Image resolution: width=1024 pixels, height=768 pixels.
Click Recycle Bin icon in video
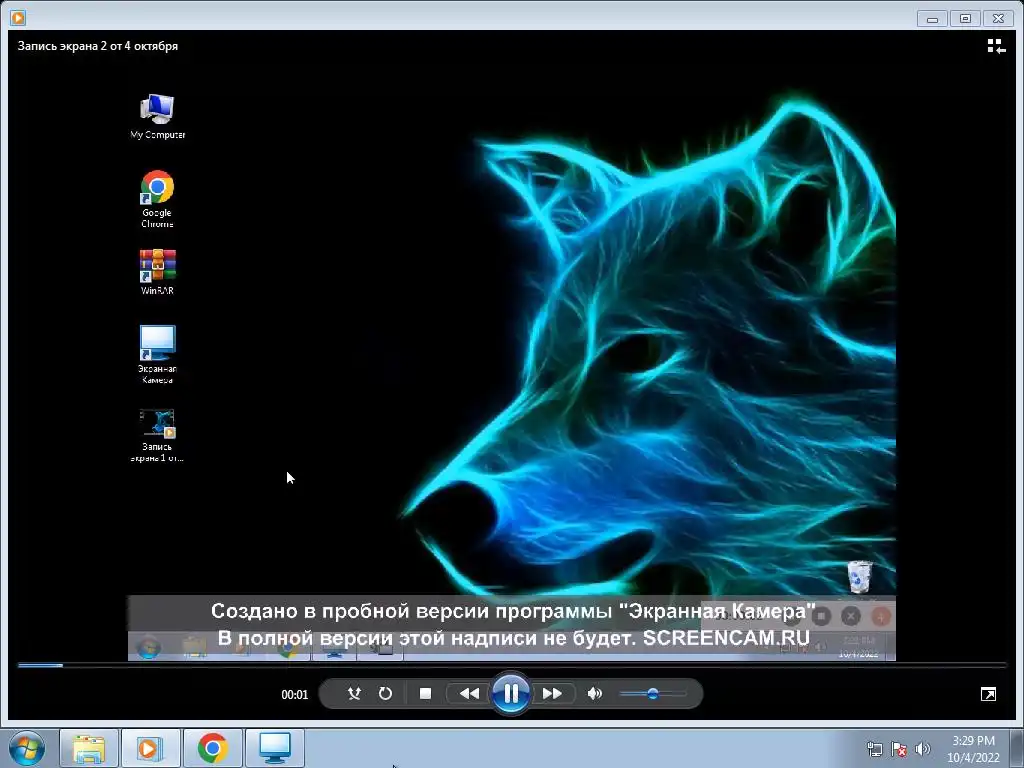pos(859,577)
